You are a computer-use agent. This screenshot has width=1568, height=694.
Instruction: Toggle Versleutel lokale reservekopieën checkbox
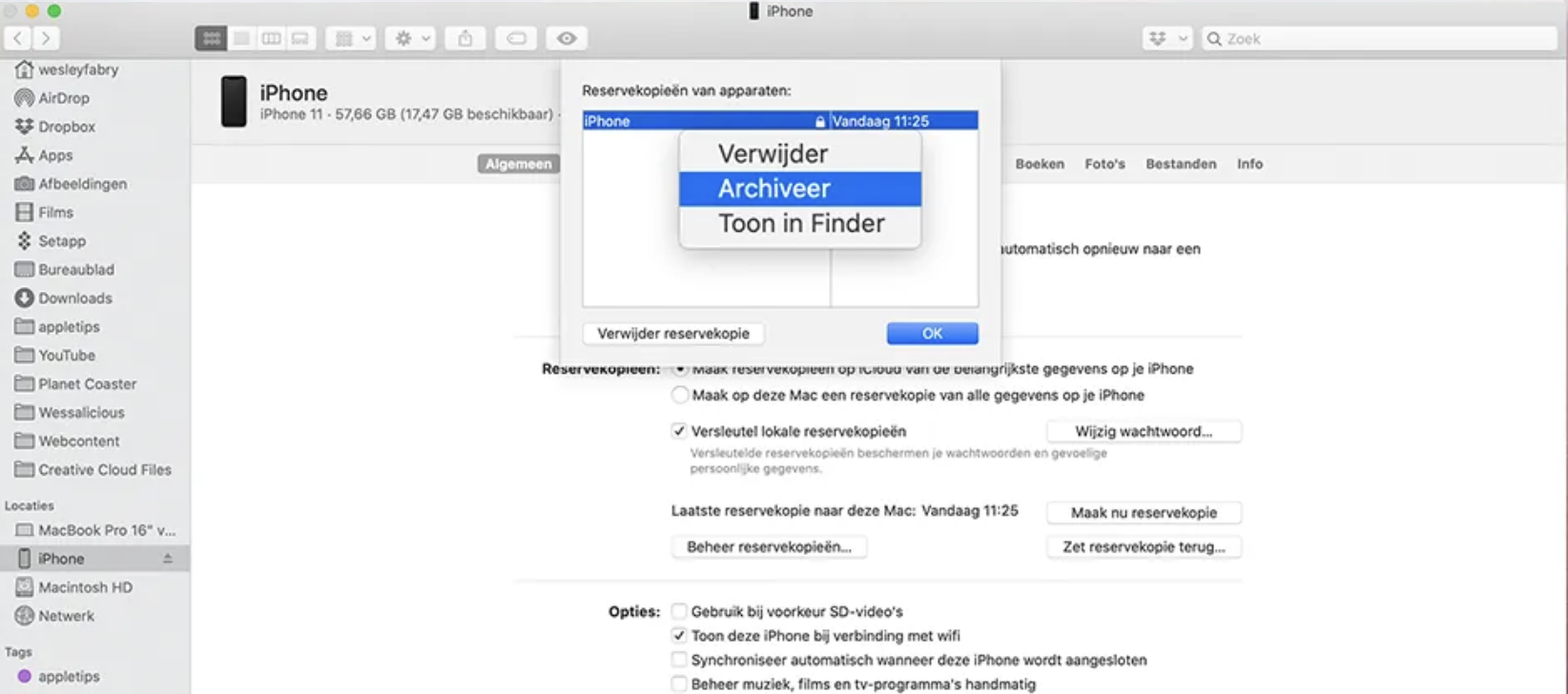[679, 431]
